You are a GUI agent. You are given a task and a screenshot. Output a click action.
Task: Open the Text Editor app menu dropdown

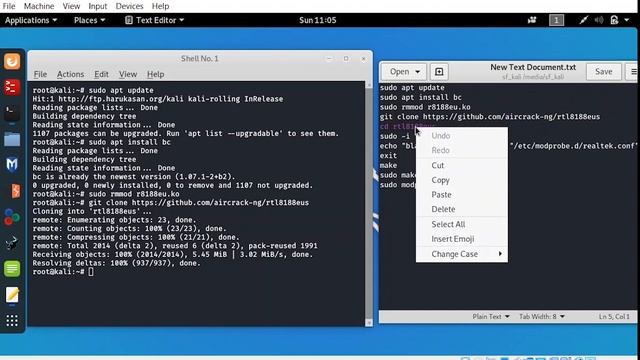(154, 20)
